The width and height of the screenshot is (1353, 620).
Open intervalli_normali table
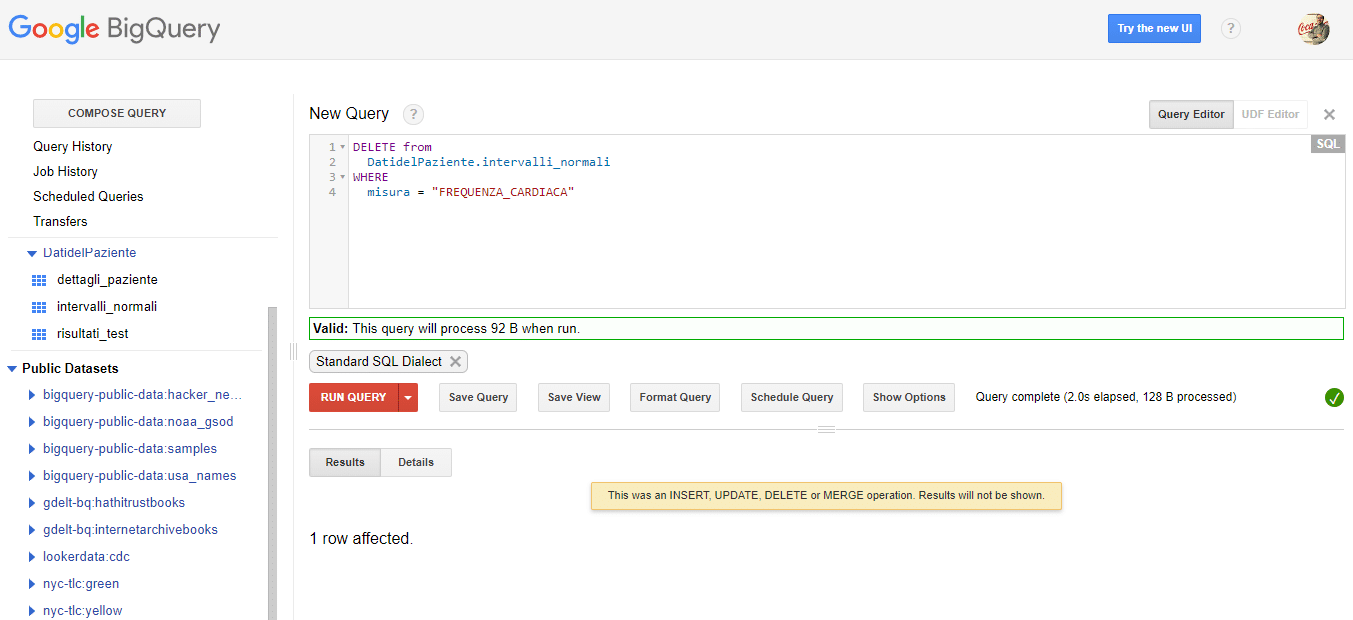click(107, 307)
